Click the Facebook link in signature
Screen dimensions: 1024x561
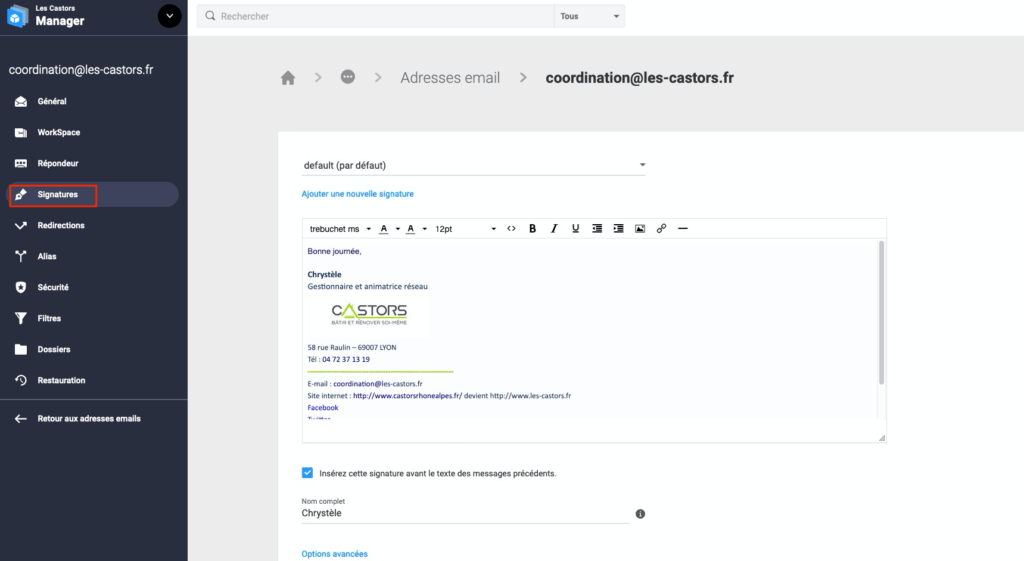(x=323, y=408)
